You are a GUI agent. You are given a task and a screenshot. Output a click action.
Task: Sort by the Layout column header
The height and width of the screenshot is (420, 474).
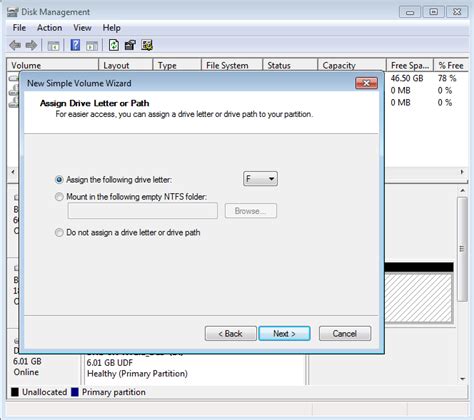[126, 65]
